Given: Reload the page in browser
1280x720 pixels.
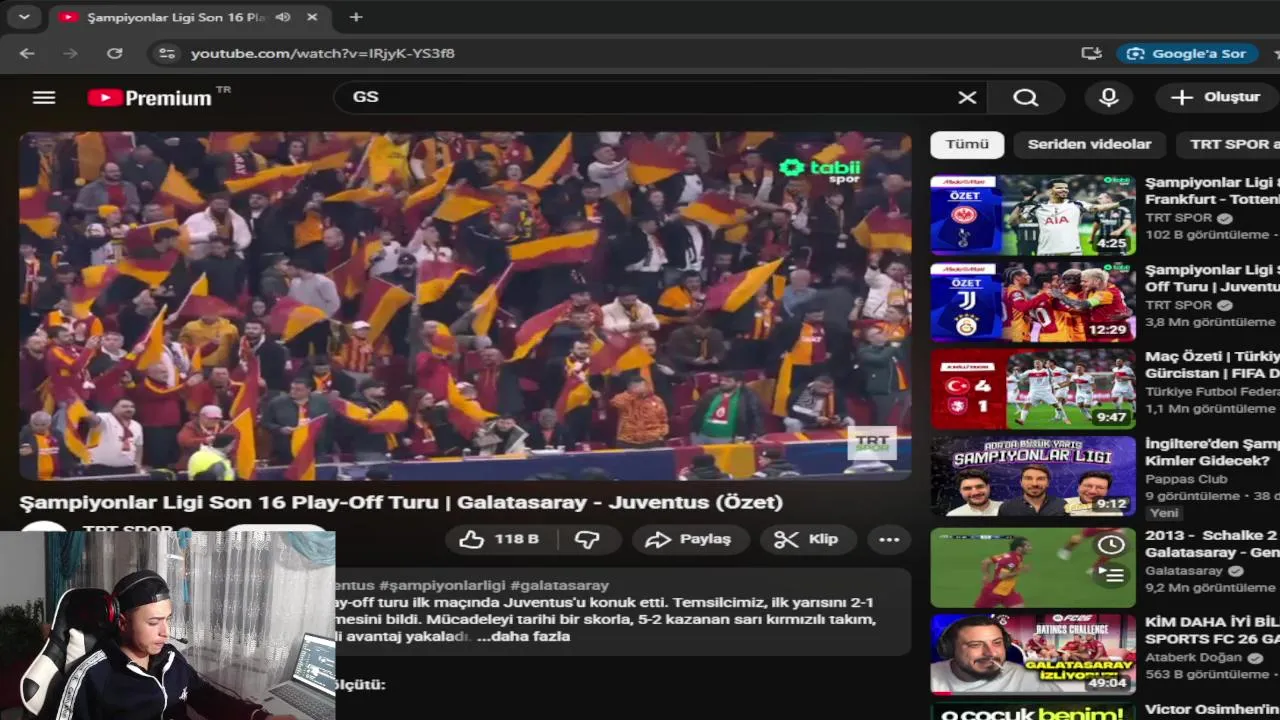Looking at the screenshot, I should pyautogui.click(x=115, y=53).
